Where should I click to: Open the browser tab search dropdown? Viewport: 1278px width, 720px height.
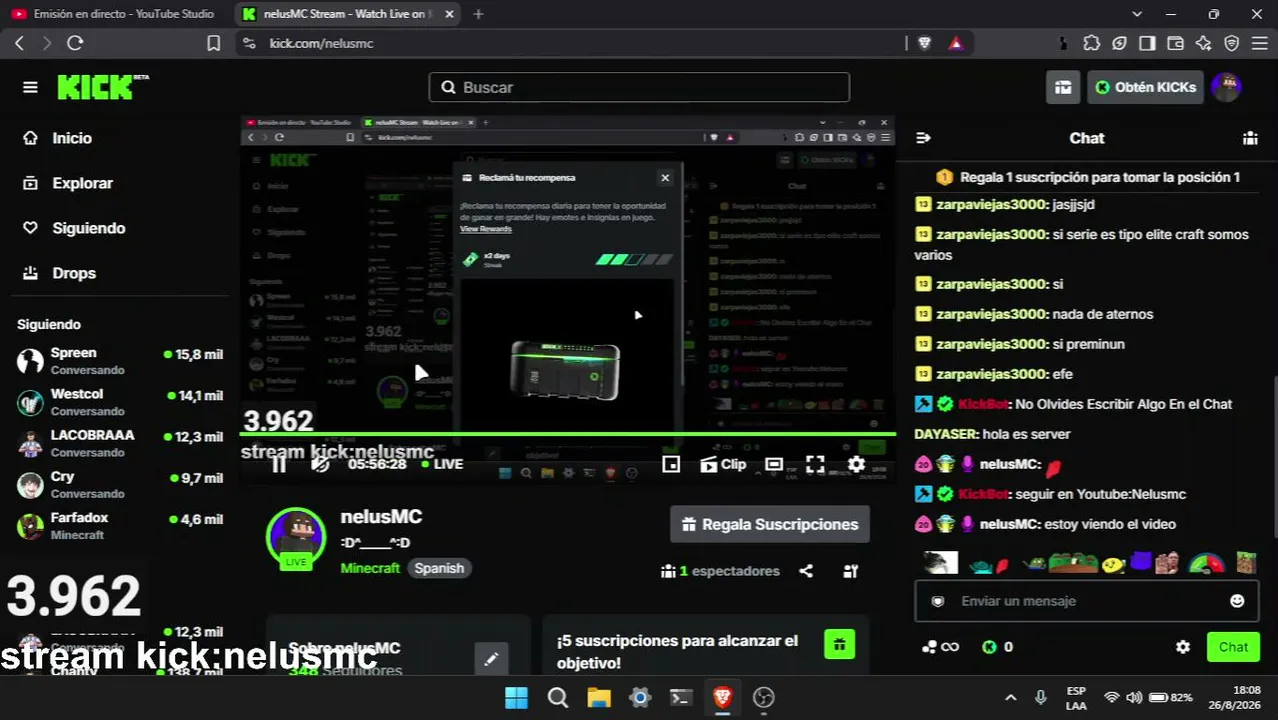1137,14
